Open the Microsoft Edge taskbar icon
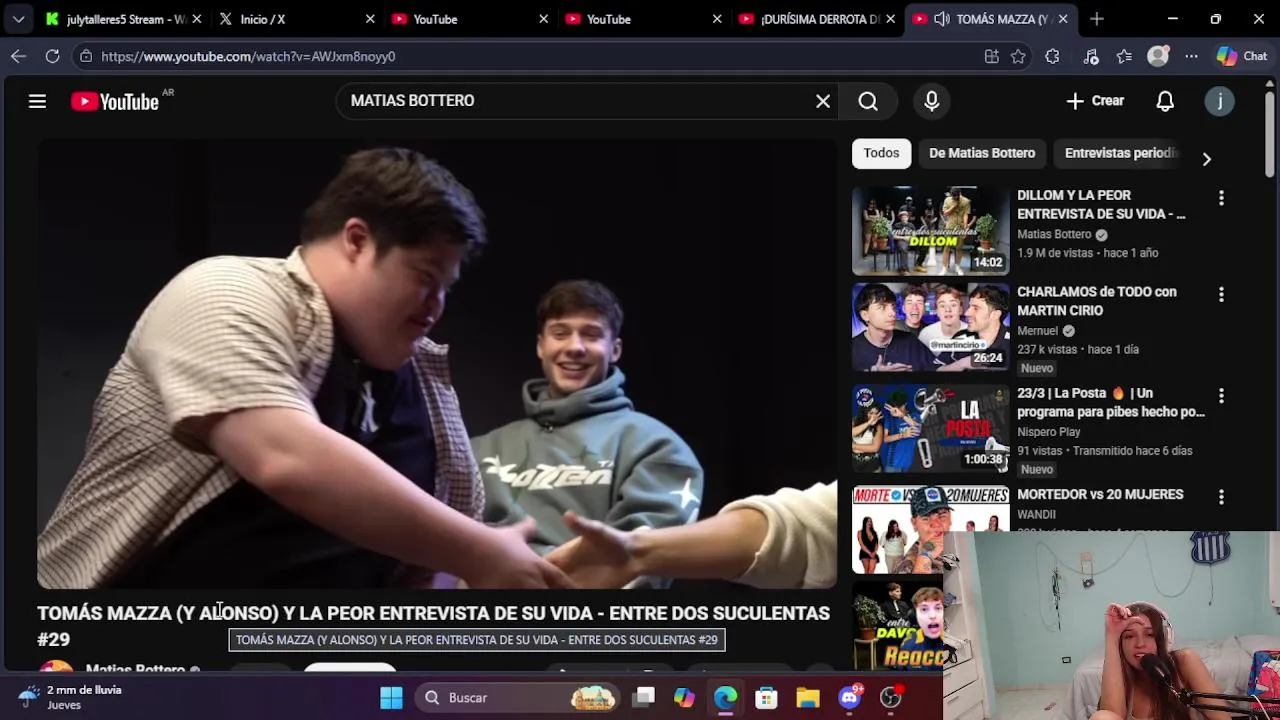This screenshot has height=720, width=1280. [x=726, y=697]
